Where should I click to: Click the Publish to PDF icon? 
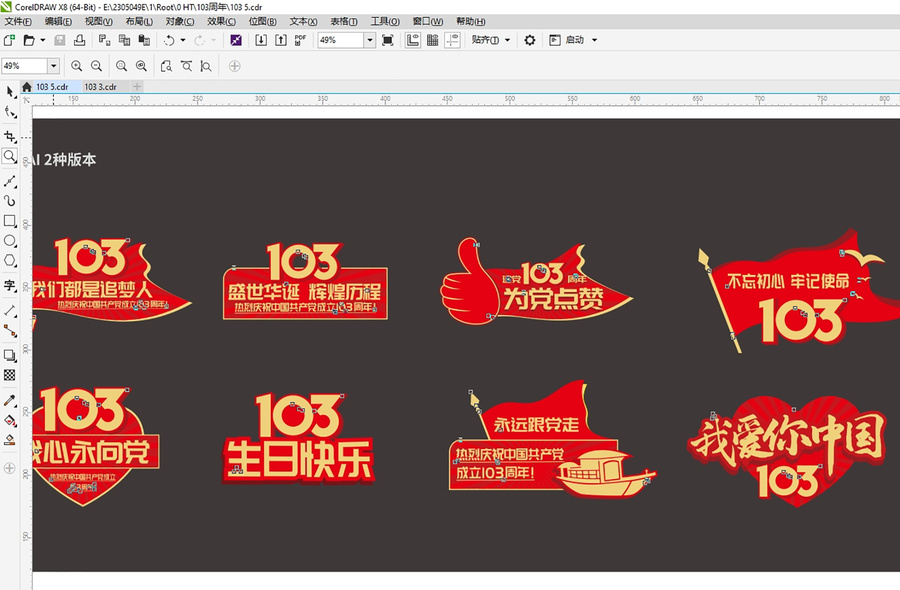tap(300, 40)
